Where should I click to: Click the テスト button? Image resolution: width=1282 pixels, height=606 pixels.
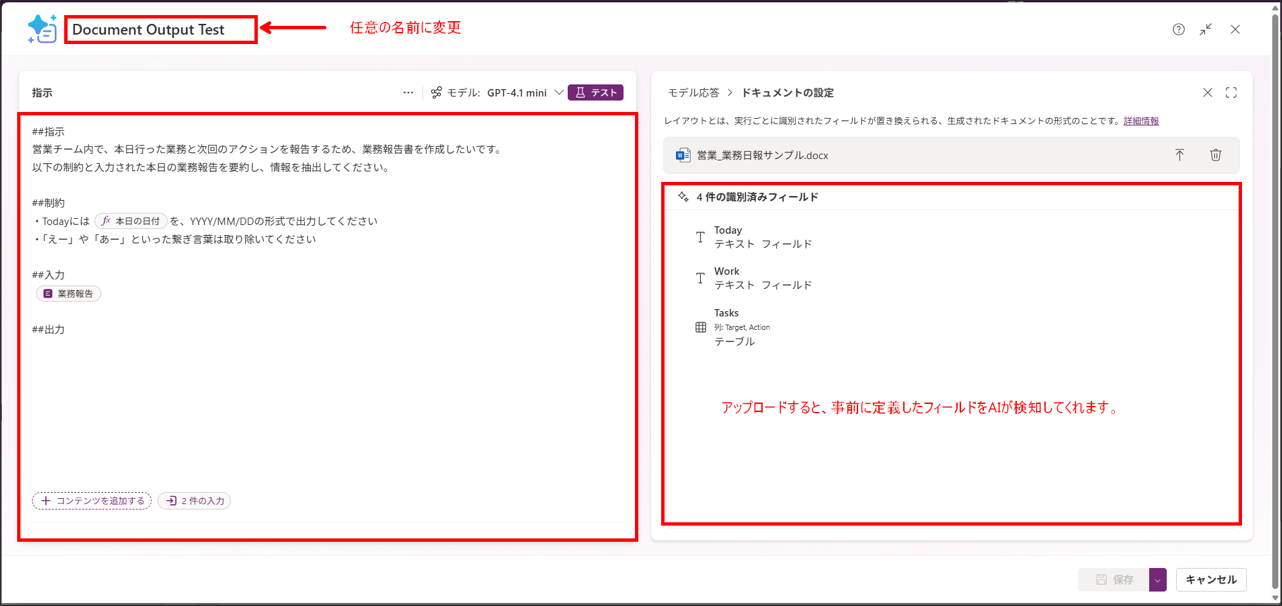(x=596, y=93)
